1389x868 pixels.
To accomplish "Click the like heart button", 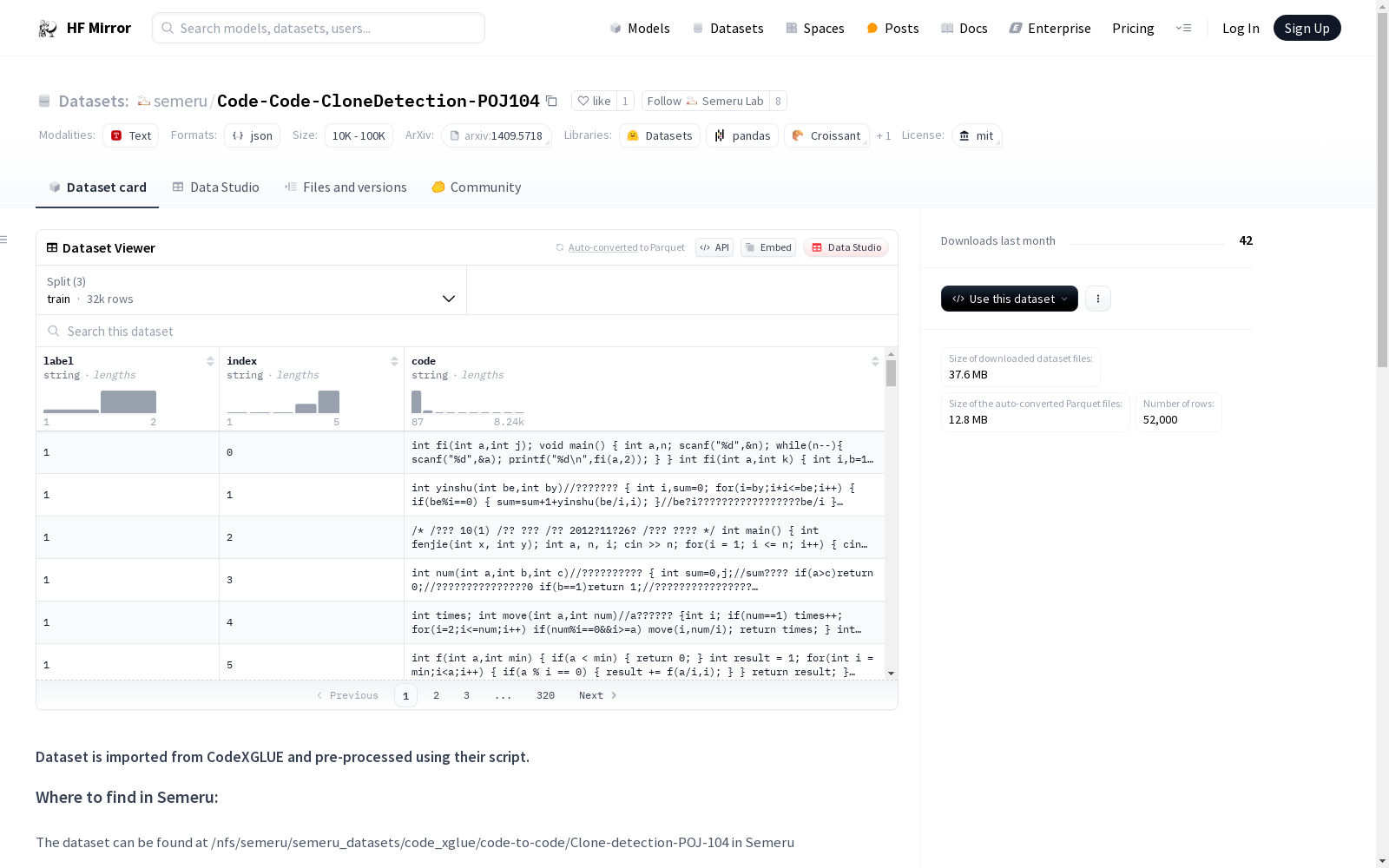I will (594, 101).
